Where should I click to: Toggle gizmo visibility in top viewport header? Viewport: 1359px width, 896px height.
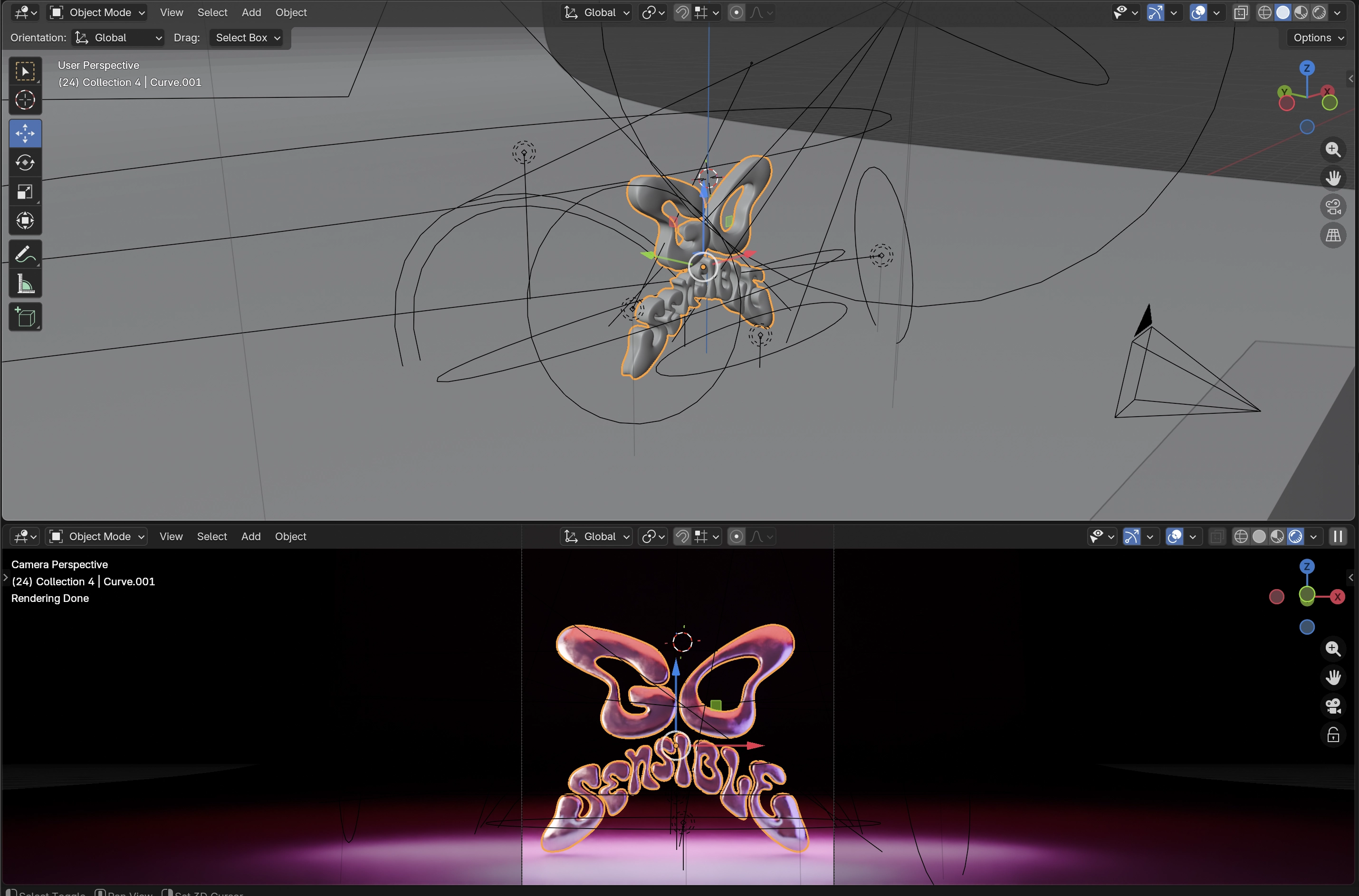(1156, 12)
